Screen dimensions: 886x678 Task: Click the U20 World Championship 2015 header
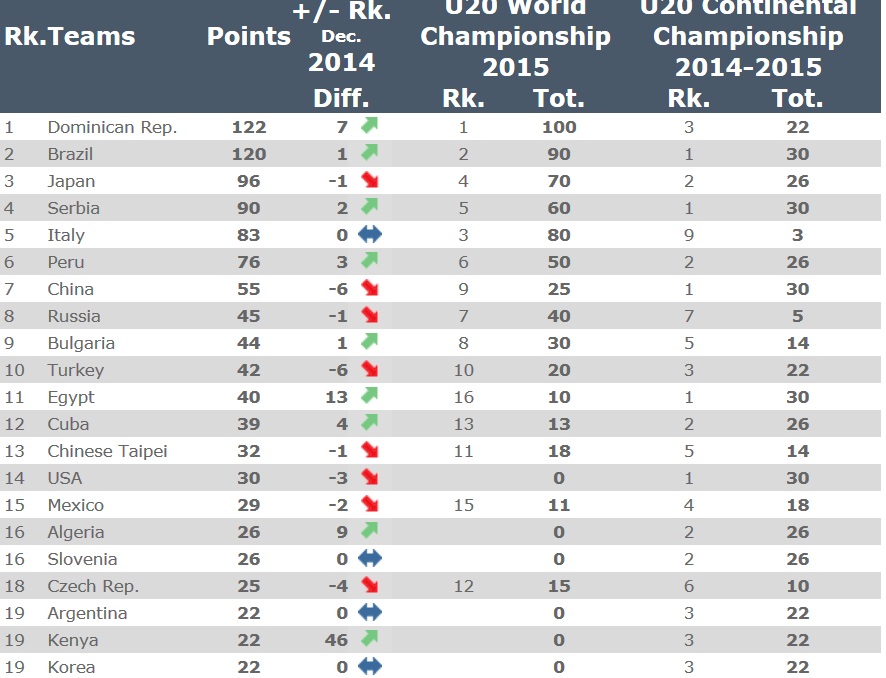point(515,38)
